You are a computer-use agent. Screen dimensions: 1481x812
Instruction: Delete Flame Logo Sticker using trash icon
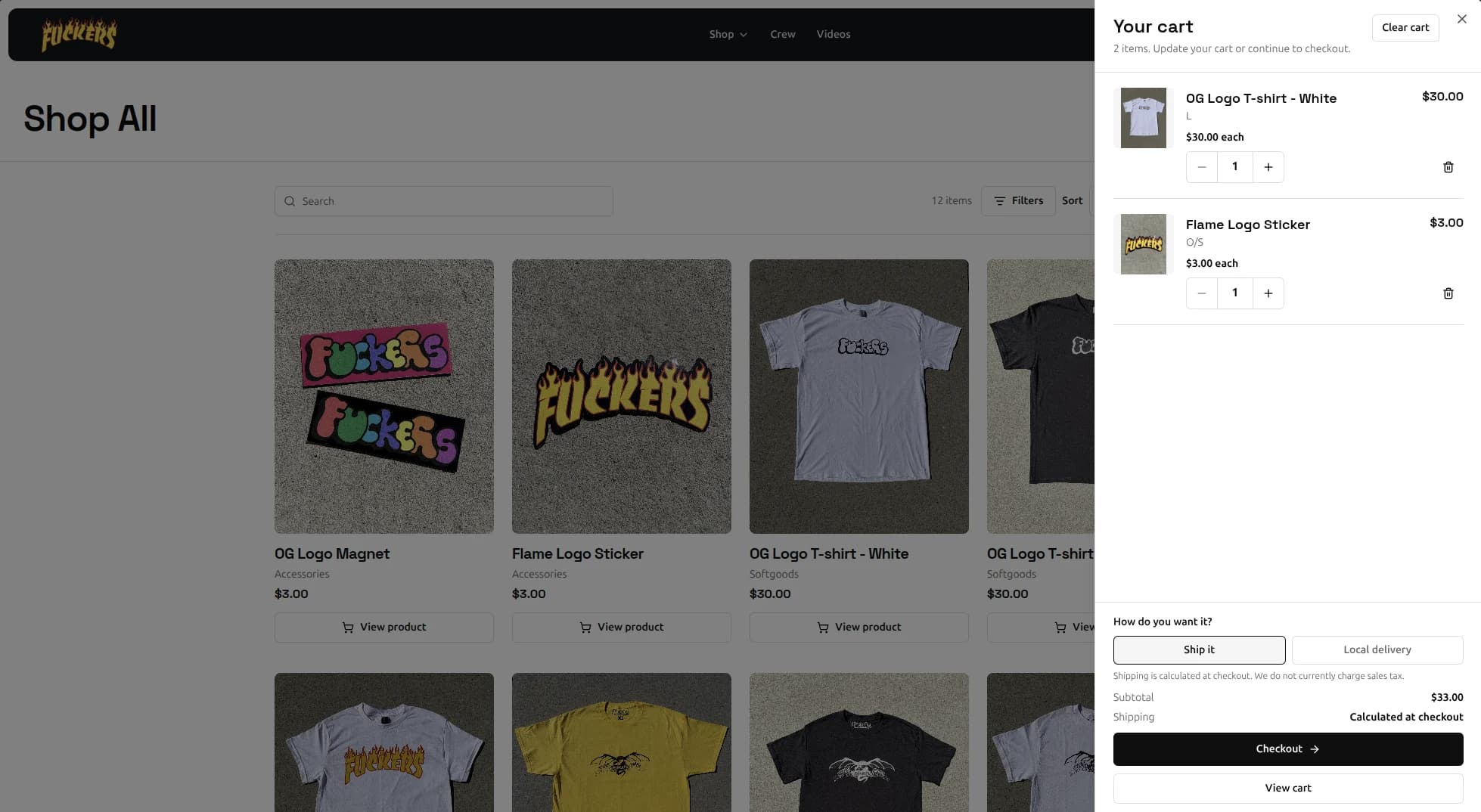tap(1448, 293)
